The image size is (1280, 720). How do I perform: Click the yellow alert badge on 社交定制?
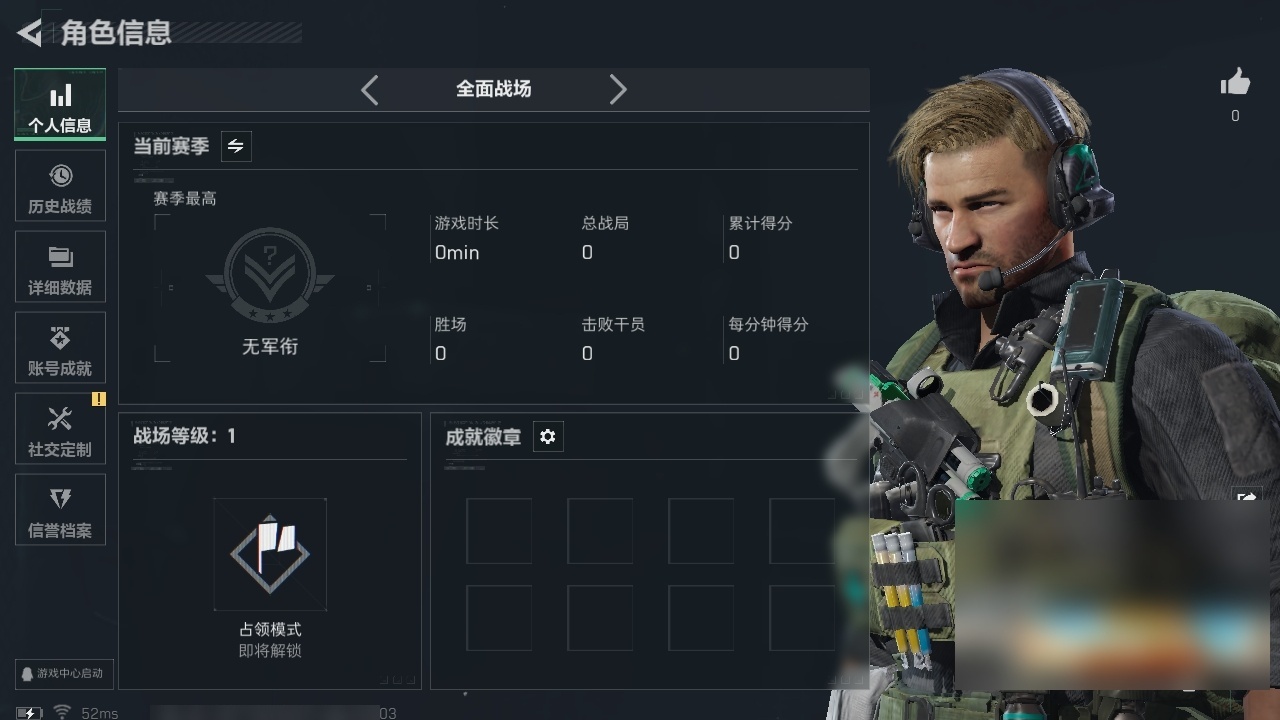coord(98,399)
